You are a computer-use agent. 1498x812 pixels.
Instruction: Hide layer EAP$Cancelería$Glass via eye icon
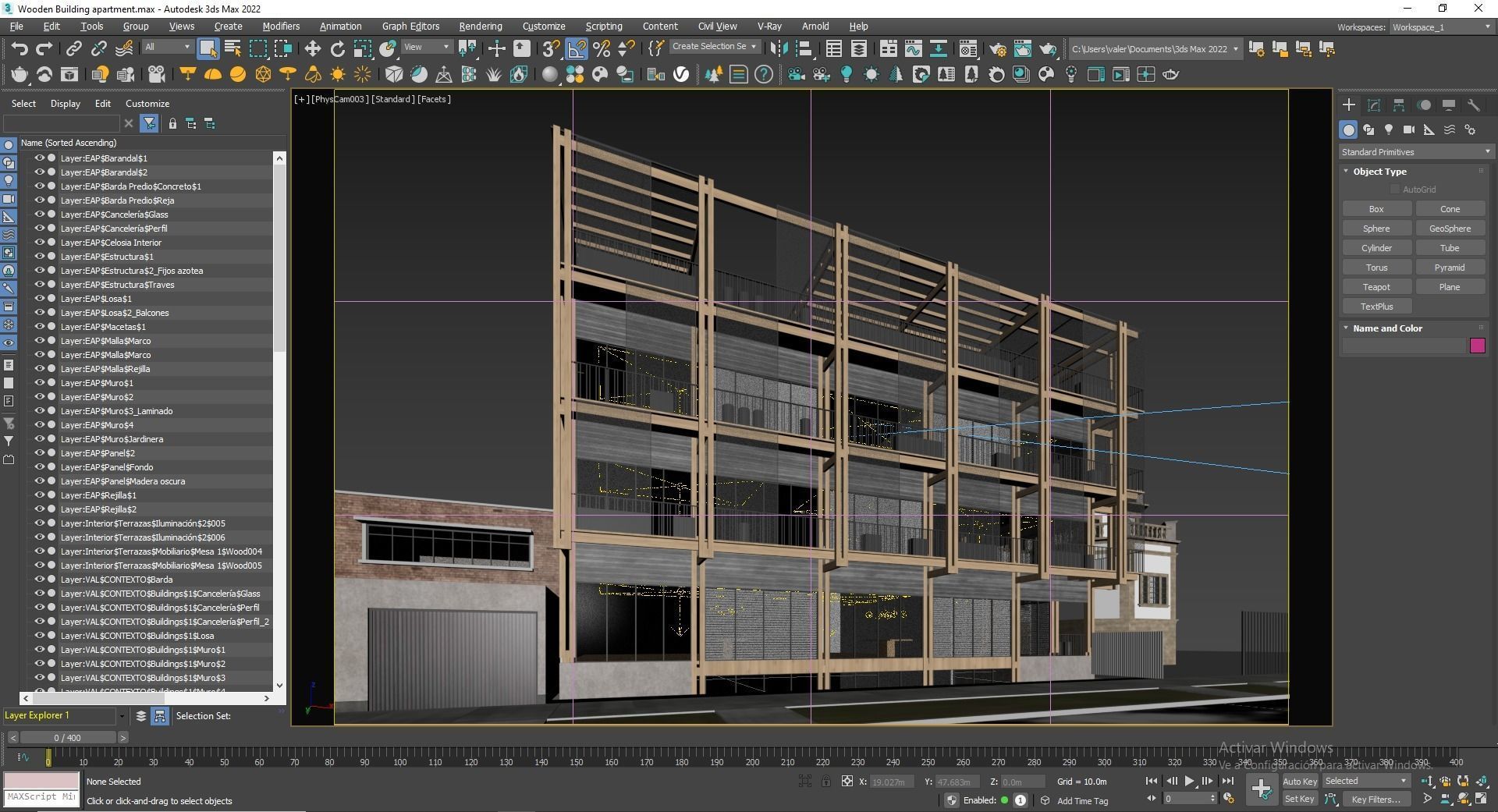39,214
